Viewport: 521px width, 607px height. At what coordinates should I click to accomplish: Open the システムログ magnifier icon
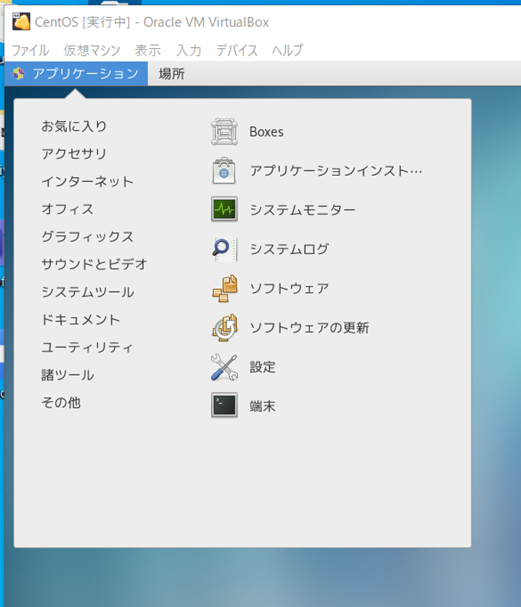point(224,249)
